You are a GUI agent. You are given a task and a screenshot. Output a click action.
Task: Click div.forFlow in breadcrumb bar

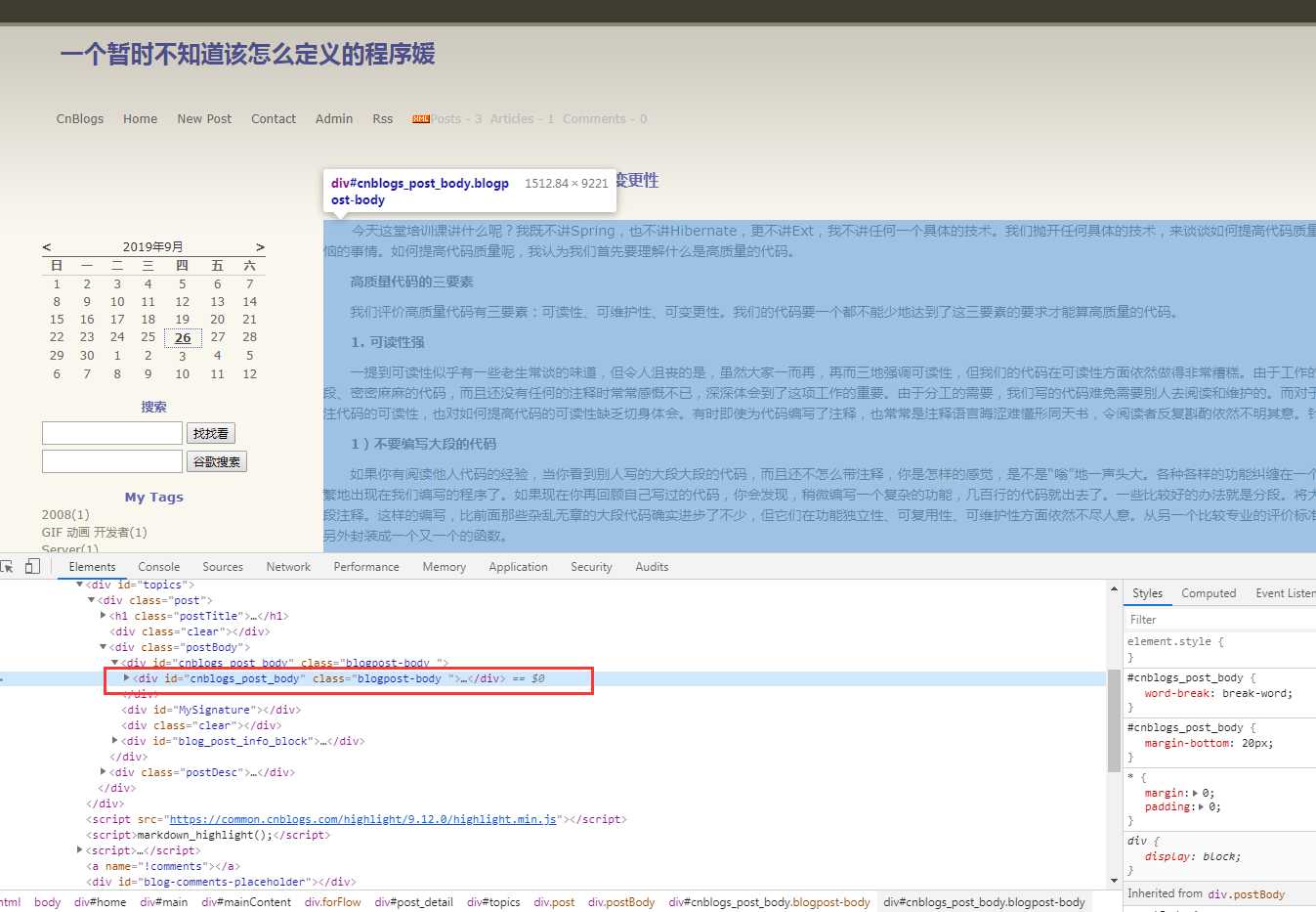click(333, 902)
